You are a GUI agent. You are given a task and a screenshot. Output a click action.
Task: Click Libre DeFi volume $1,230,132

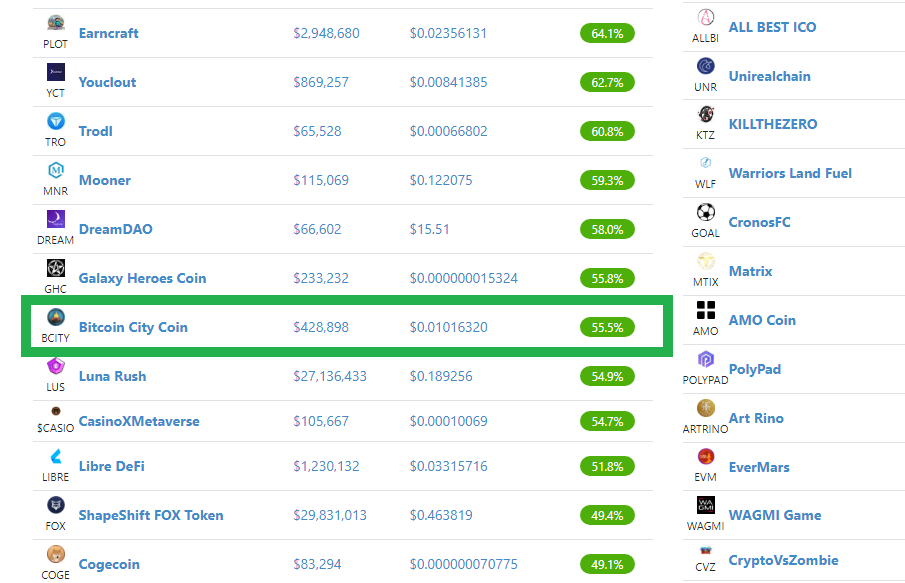point(326,466)
